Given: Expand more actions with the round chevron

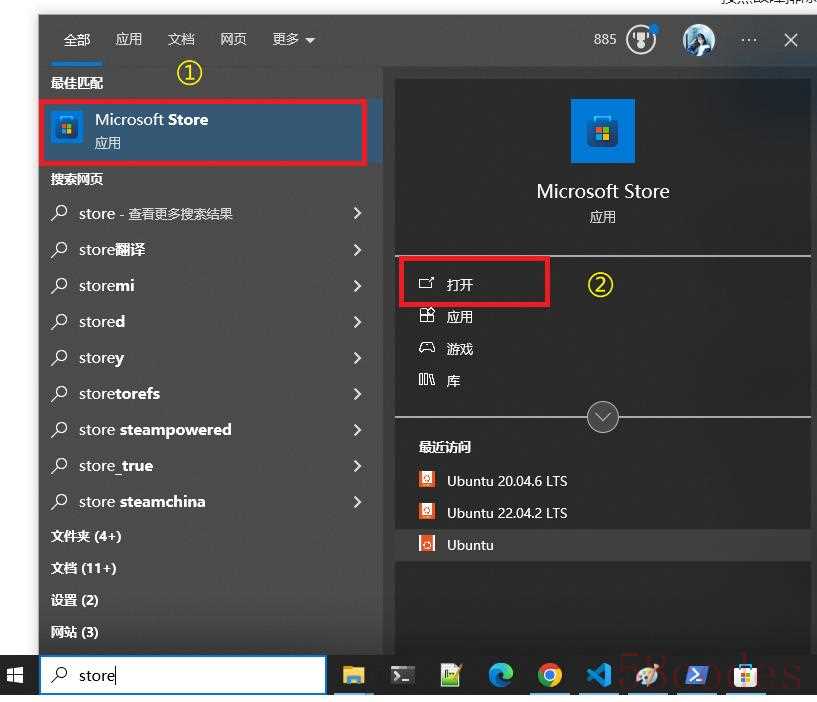Looking at the screenshot, I should [x=602, y=417].
